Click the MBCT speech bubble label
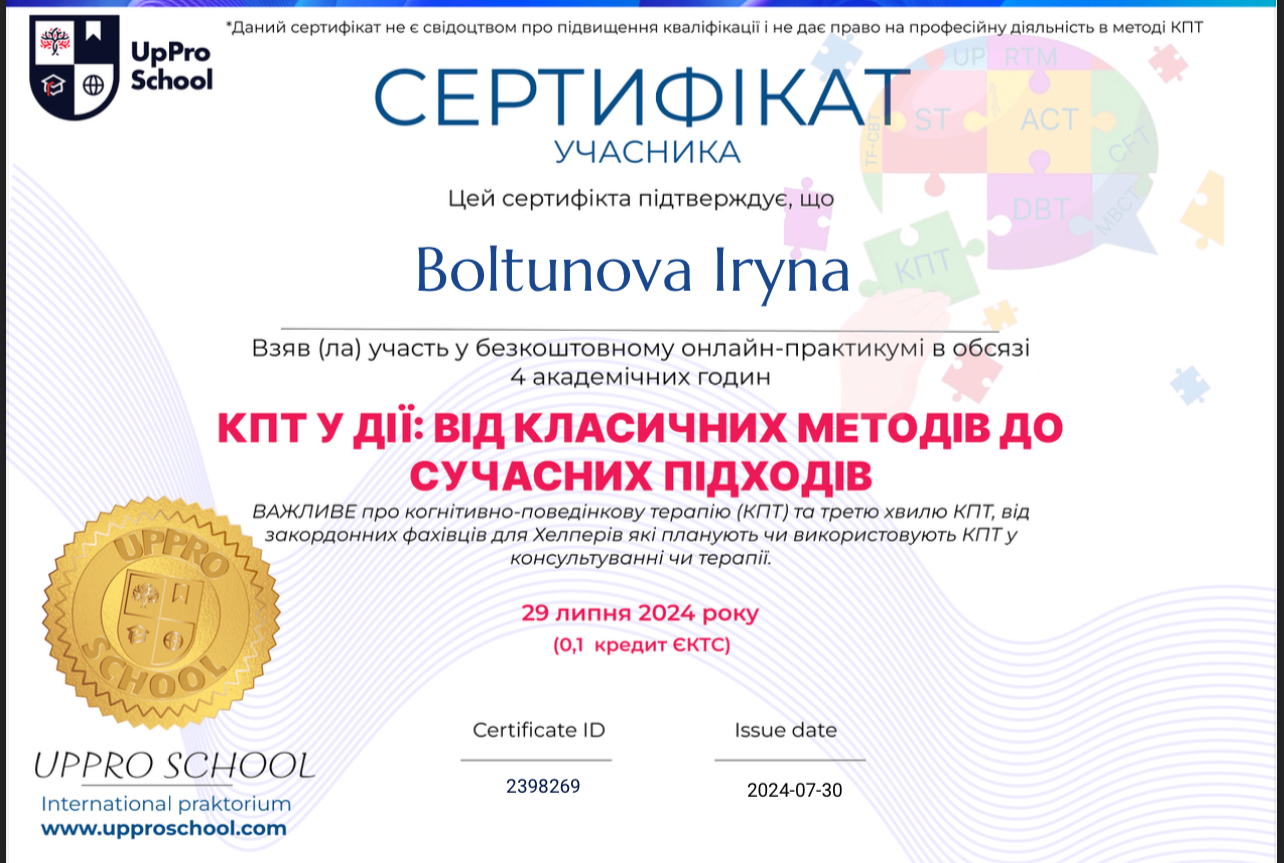The image size is (1284, 863). point(1117,212)
